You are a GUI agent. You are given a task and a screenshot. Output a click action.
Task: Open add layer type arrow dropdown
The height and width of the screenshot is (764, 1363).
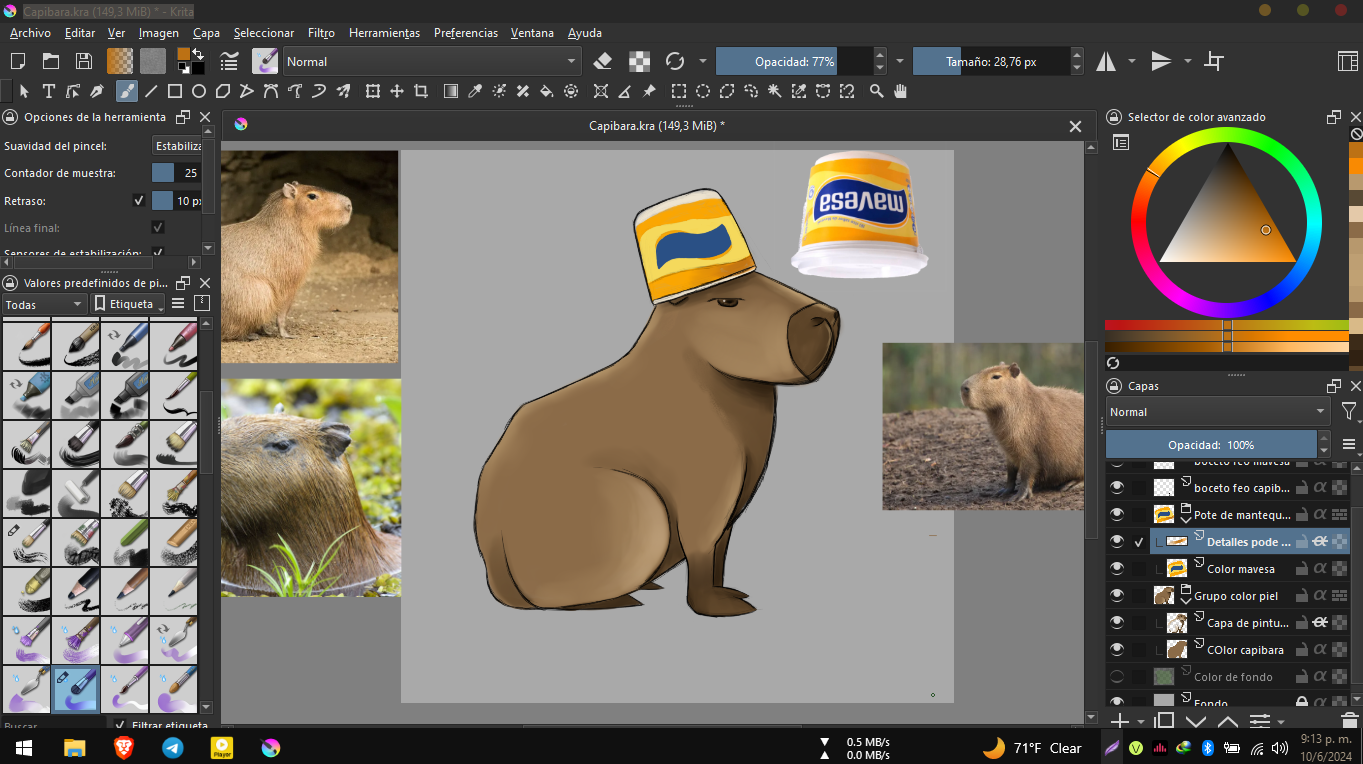pos(1142,721)
